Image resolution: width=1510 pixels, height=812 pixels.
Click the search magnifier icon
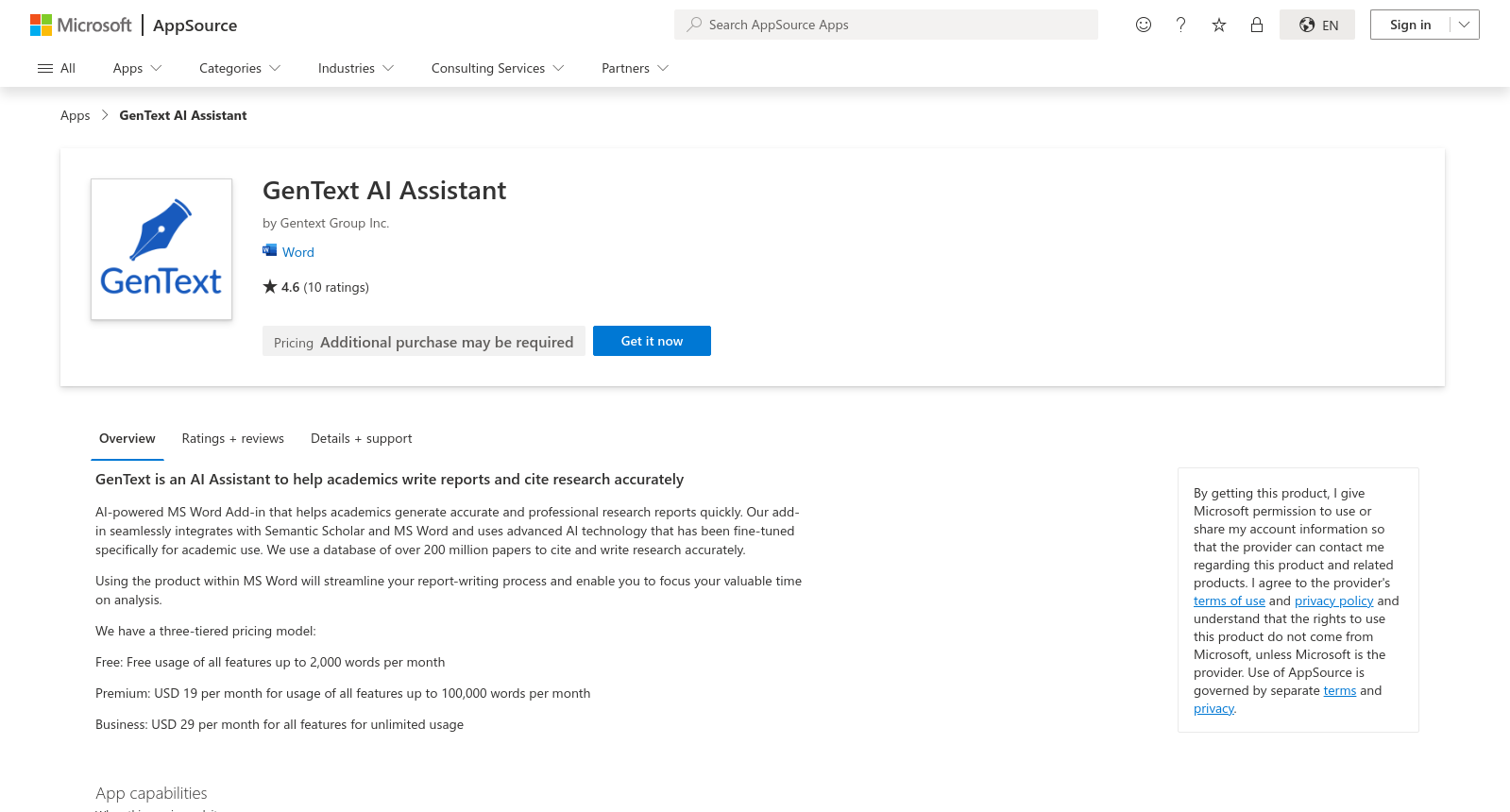point(694,25)
